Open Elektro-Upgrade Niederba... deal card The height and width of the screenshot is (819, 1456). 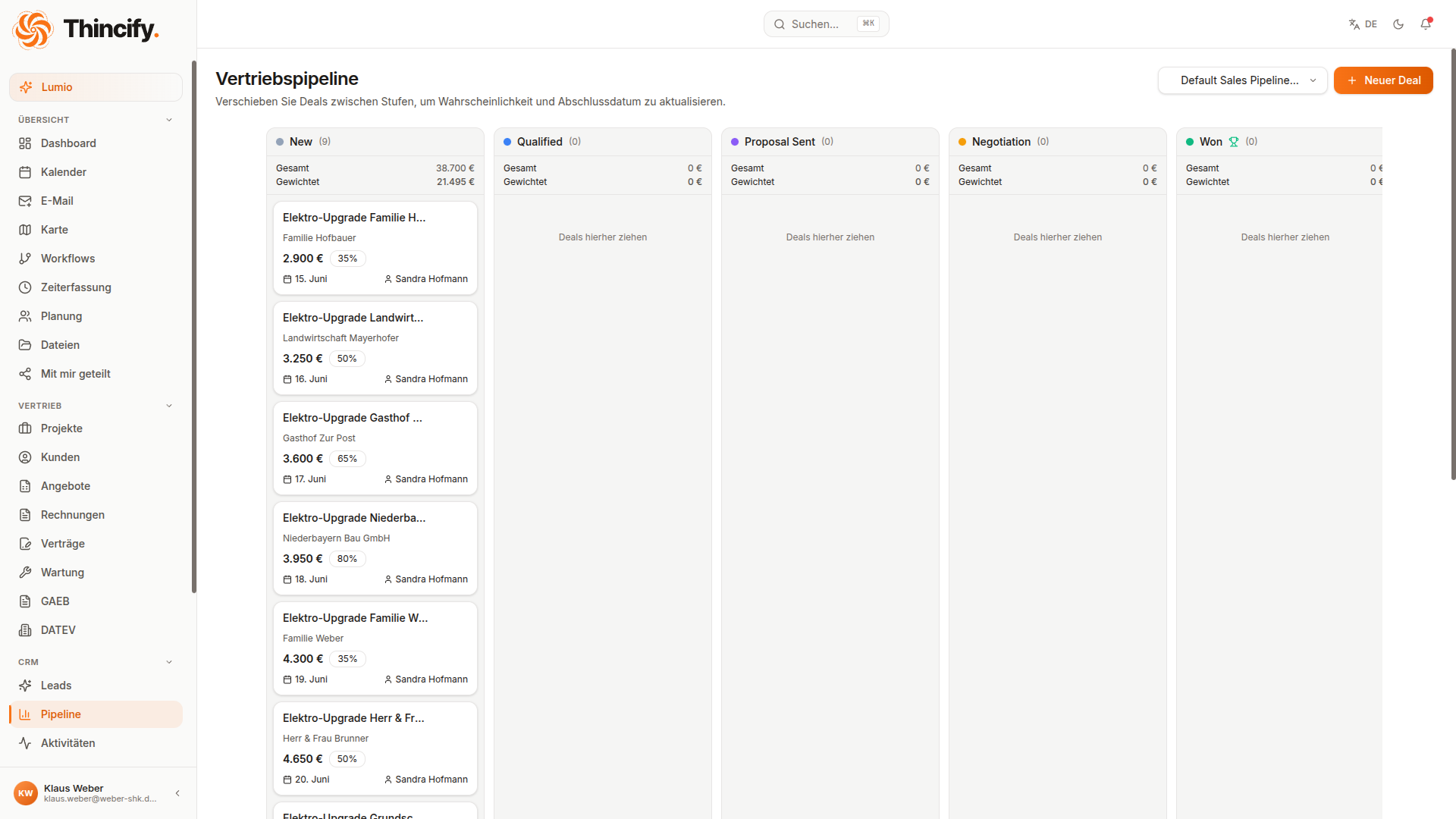click(x=375, y=548)
